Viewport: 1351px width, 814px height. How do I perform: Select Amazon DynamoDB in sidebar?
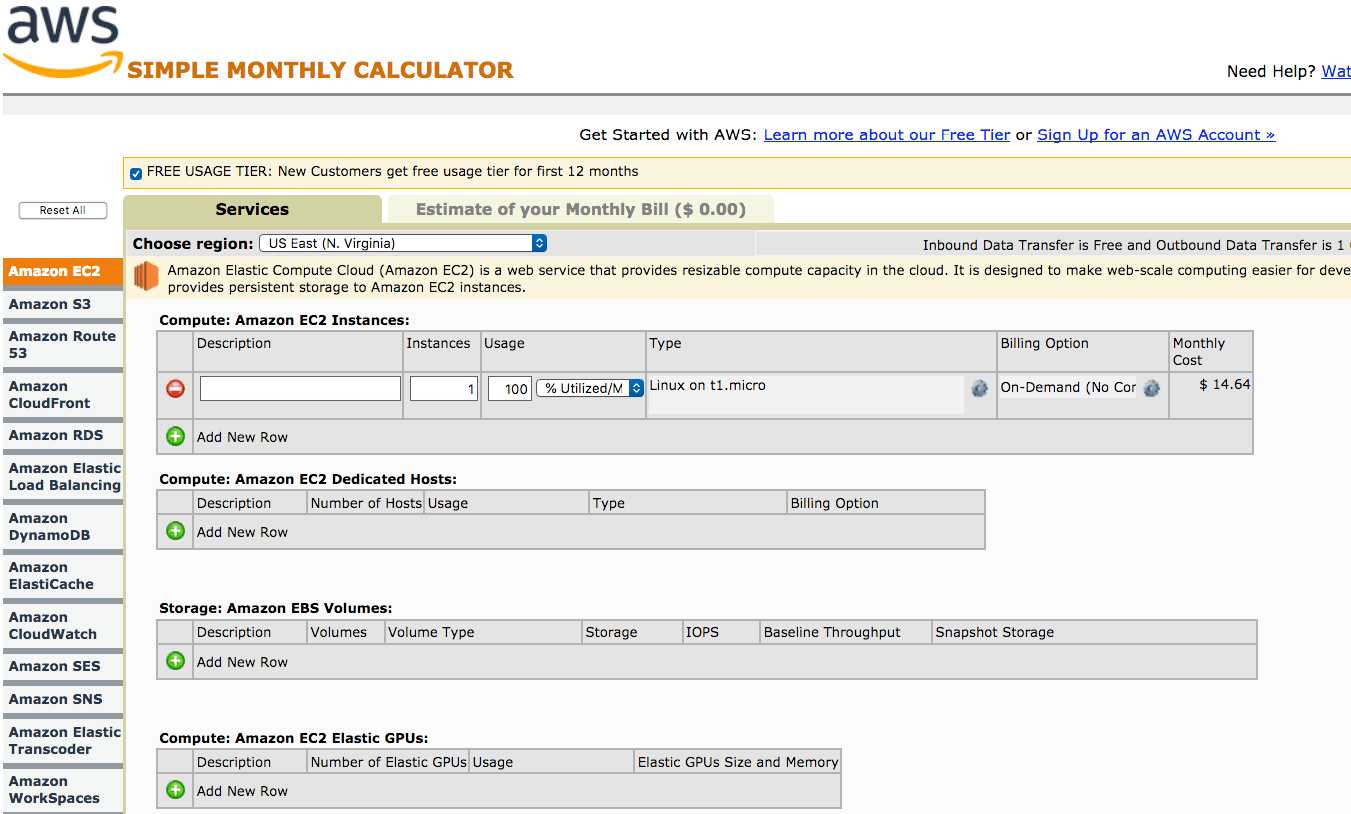click(x=62, y=527)
